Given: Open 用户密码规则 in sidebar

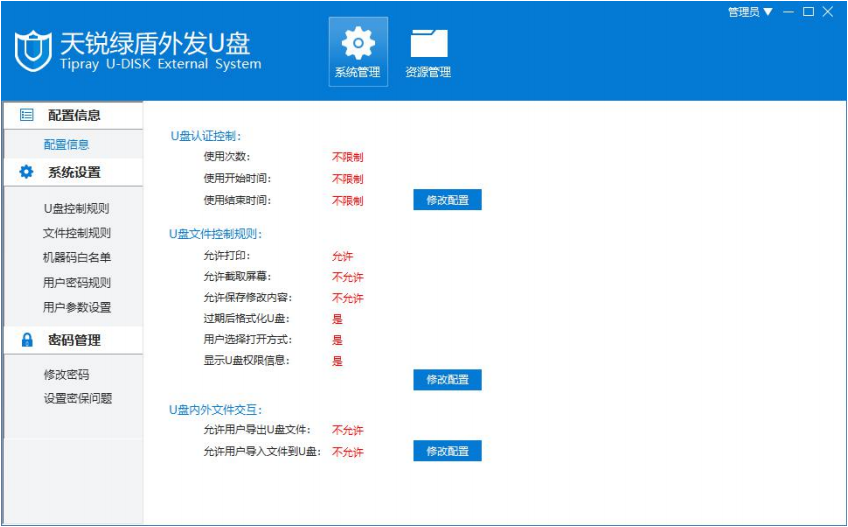Looking at the screenshot, I should (x=77, y=282).
